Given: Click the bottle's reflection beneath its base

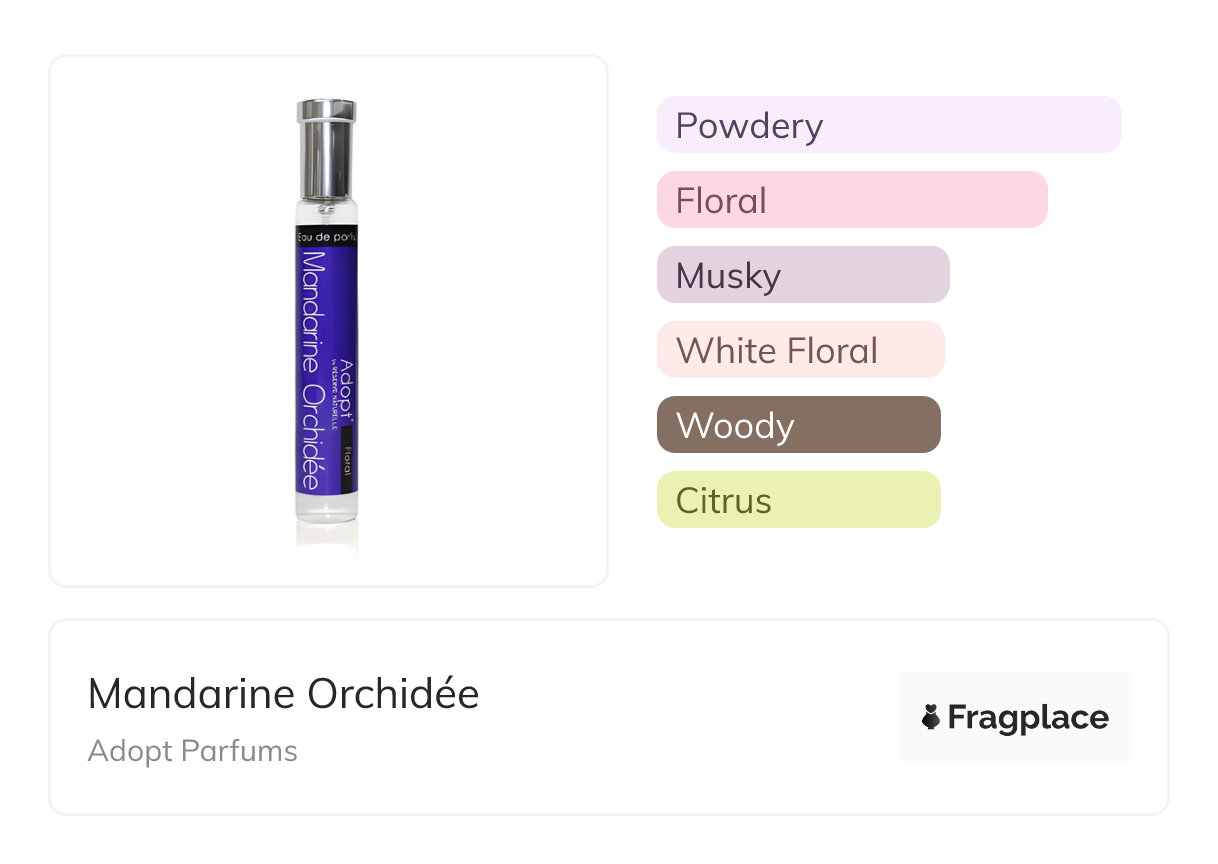Looking at the screenshot, I should point(326,540).
